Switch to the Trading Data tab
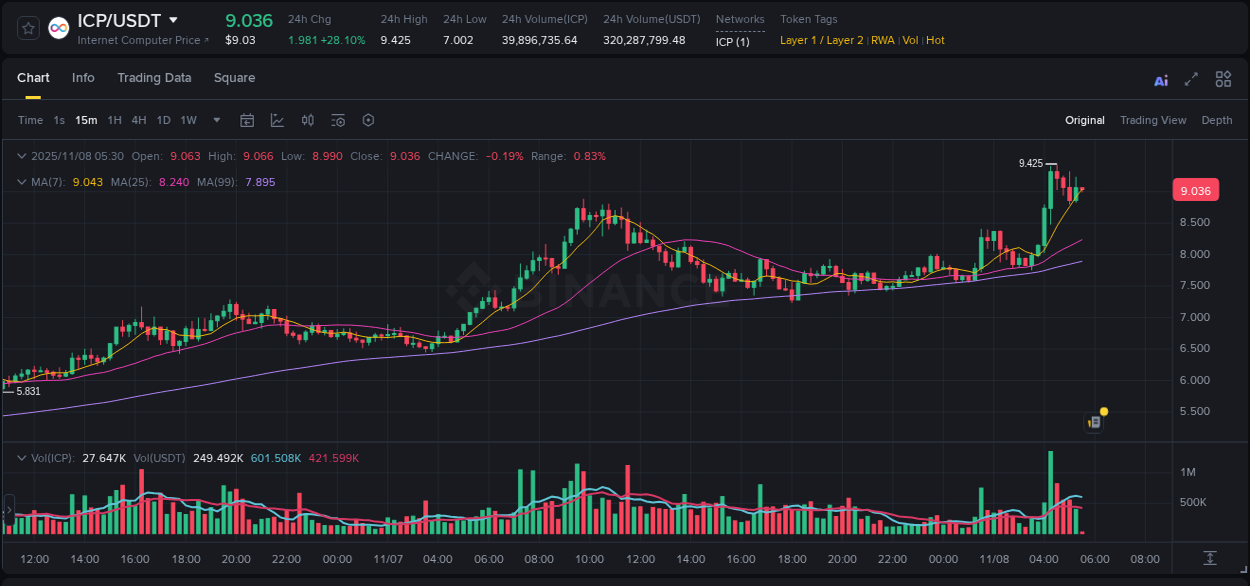 [x=154, y=77]
